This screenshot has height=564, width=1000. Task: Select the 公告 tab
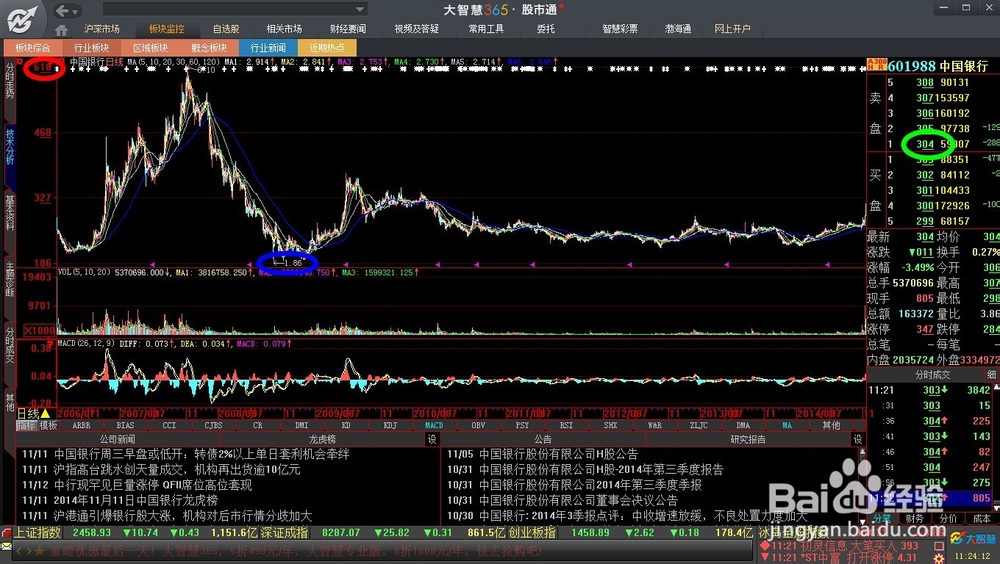pos(543,440)
